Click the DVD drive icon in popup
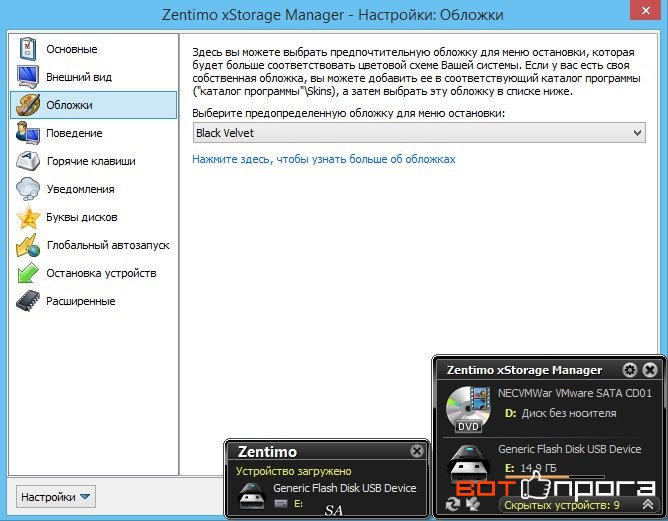 [468, 409]
